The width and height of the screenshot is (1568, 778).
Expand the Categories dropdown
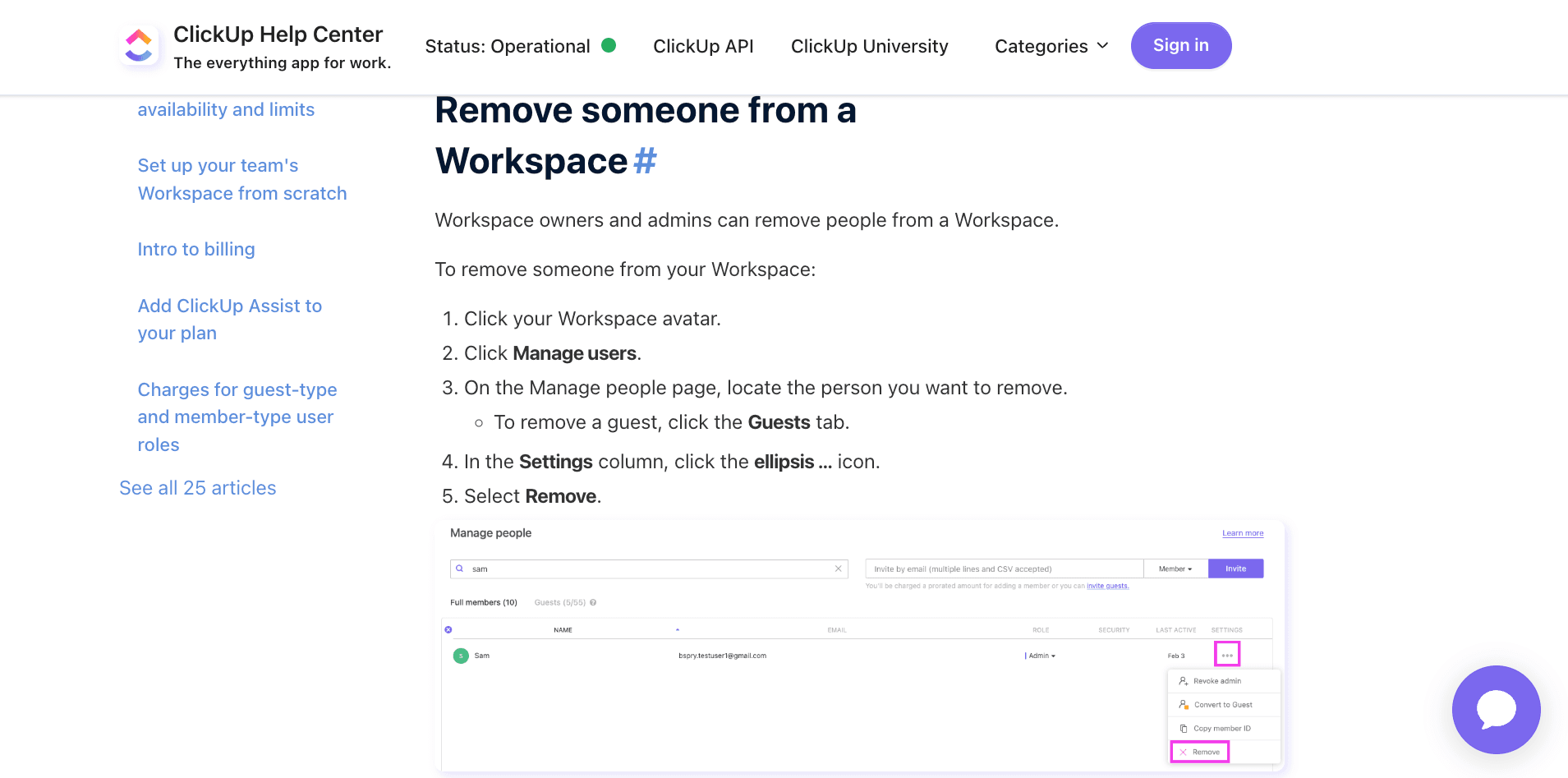[1051, 46]
